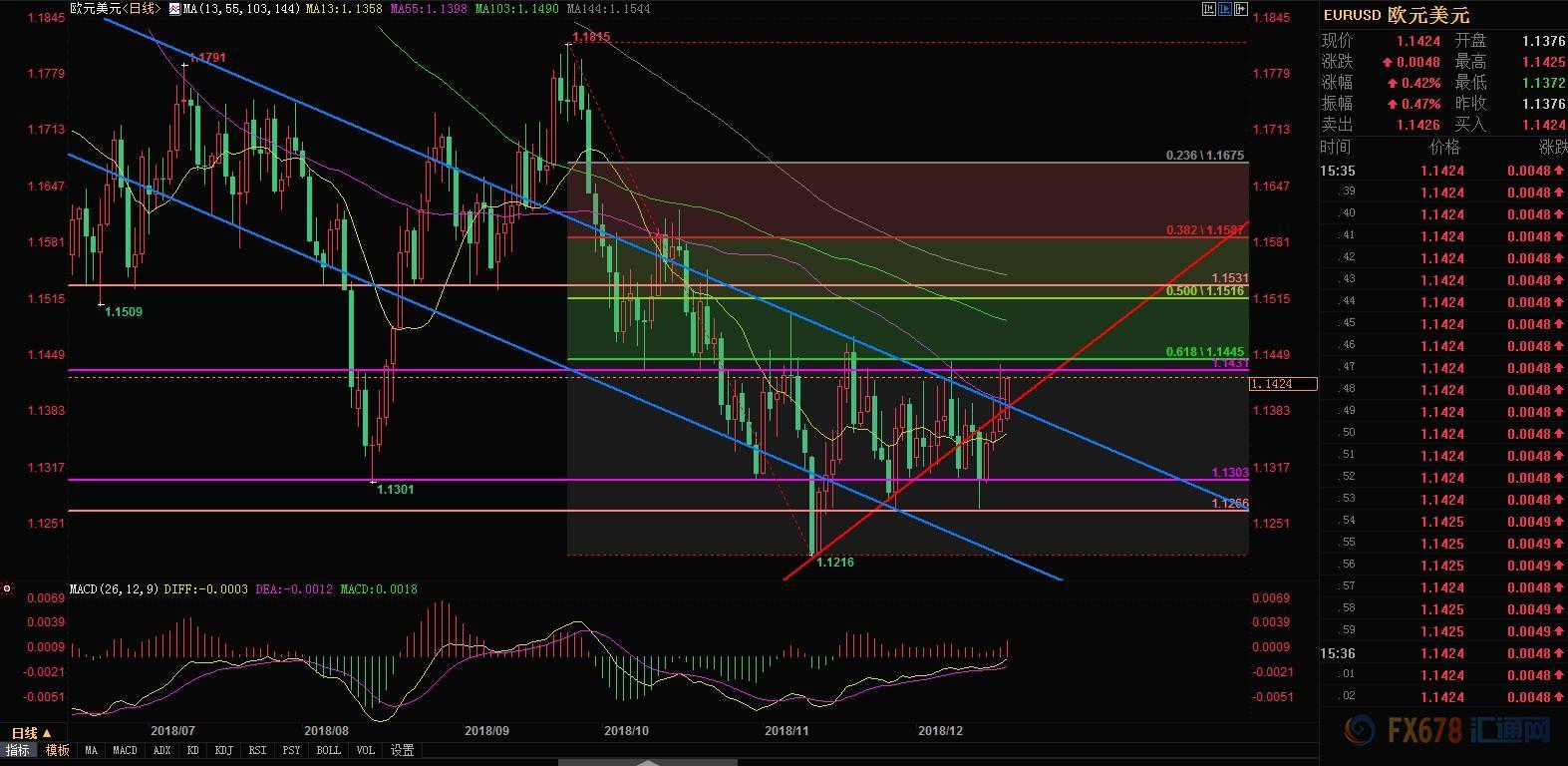Click the 最低 value 1.1372
1568x766 pixels.
pos(1543,83)
